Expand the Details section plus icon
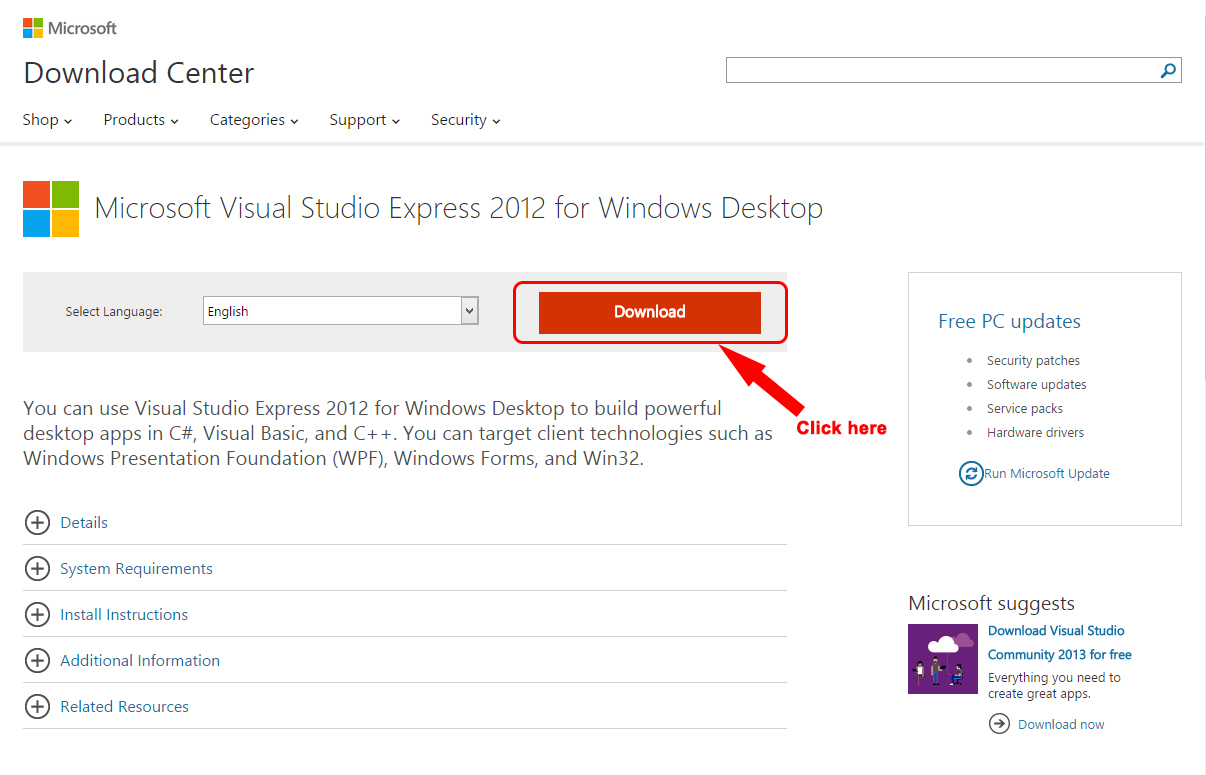Viewport: 1206px width, 775px height. (x=37, y=522)
